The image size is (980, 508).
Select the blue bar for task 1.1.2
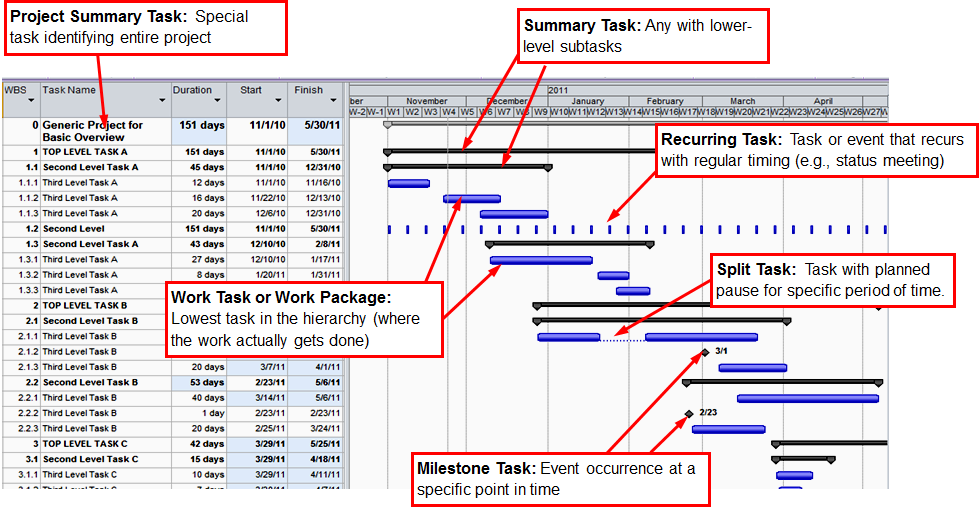471,199
